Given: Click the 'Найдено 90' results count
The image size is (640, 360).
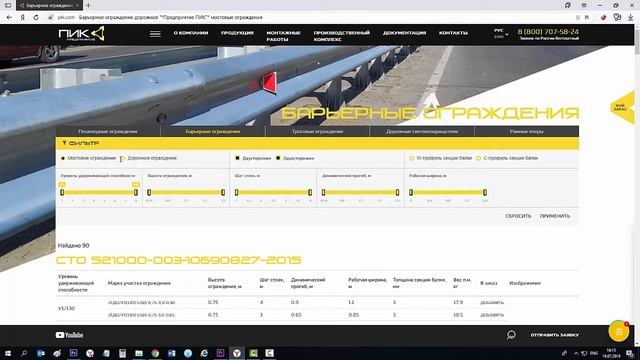Looking at the screenshot, I should click(x=73, y=246).
